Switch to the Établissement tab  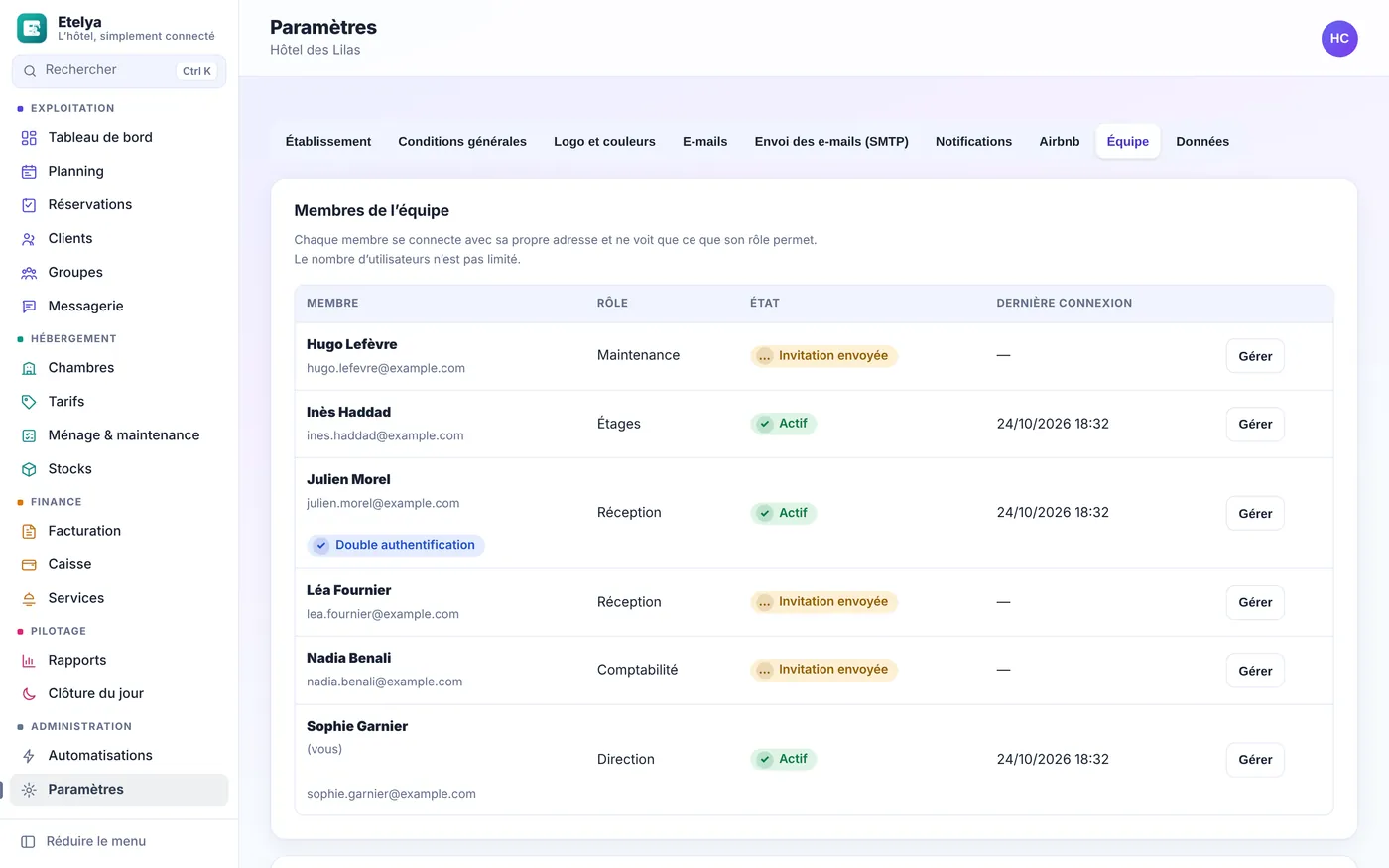pos(328,141)
